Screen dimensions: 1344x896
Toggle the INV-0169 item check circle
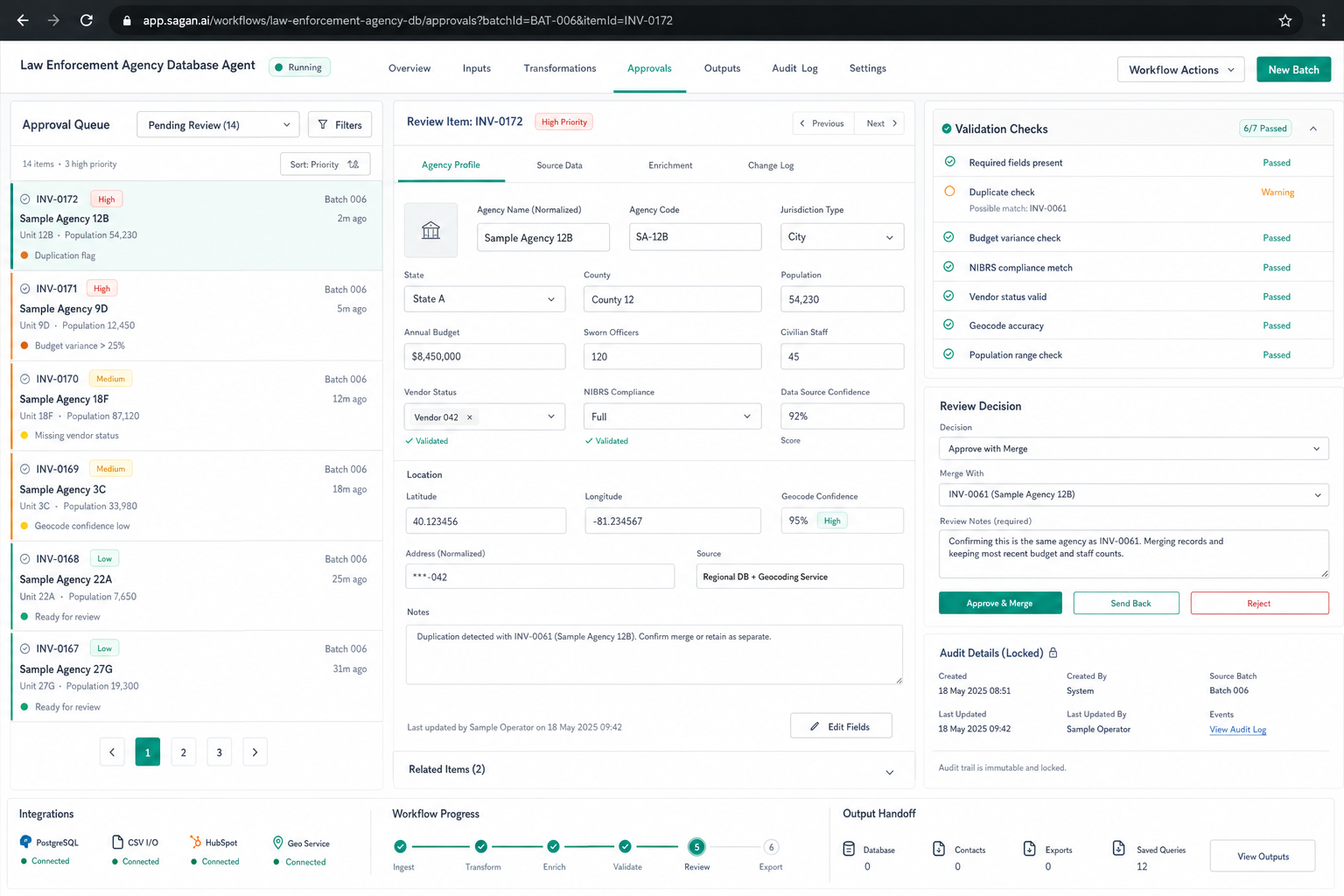click(x=25, y=469)
